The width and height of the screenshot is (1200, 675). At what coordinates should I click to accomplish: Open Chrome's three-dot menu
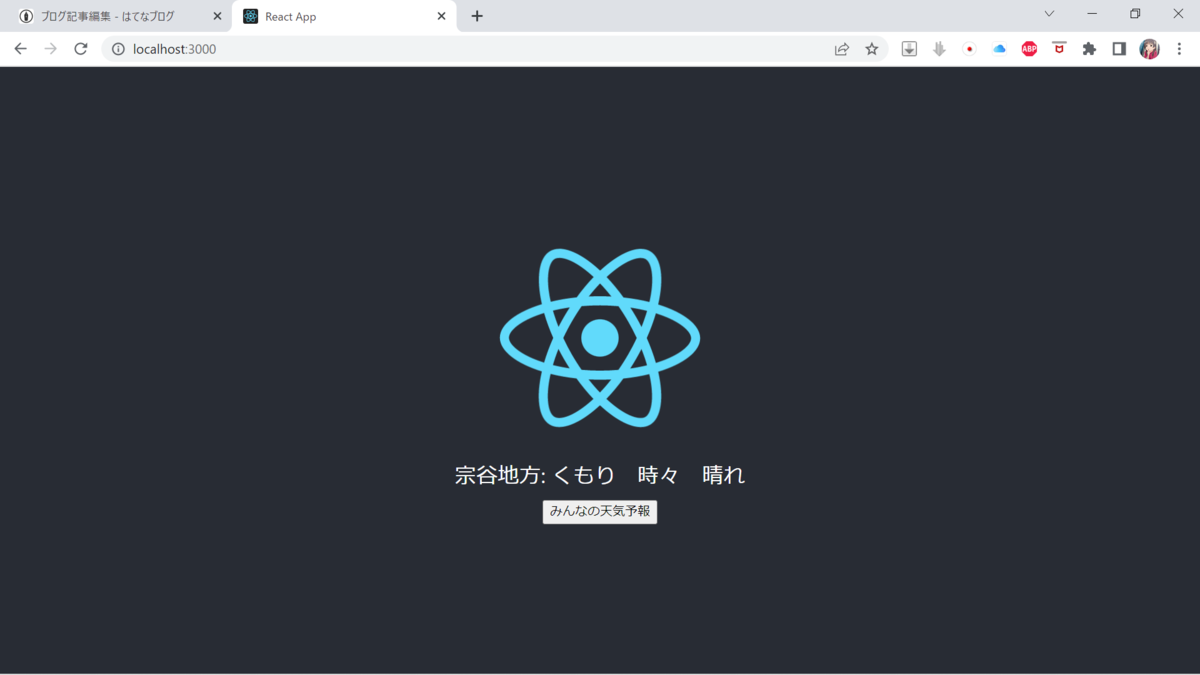click(x=1180, y=49)
